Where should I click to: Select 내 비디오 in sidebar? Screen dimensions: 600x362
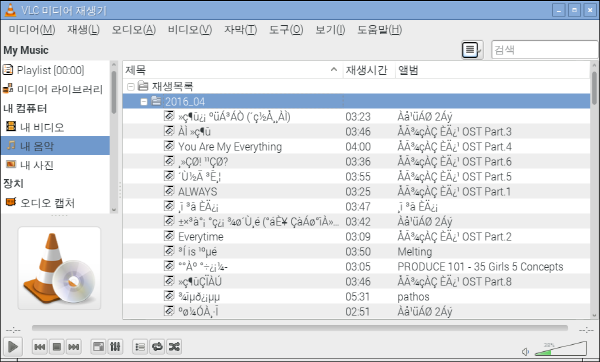point(55,127)
